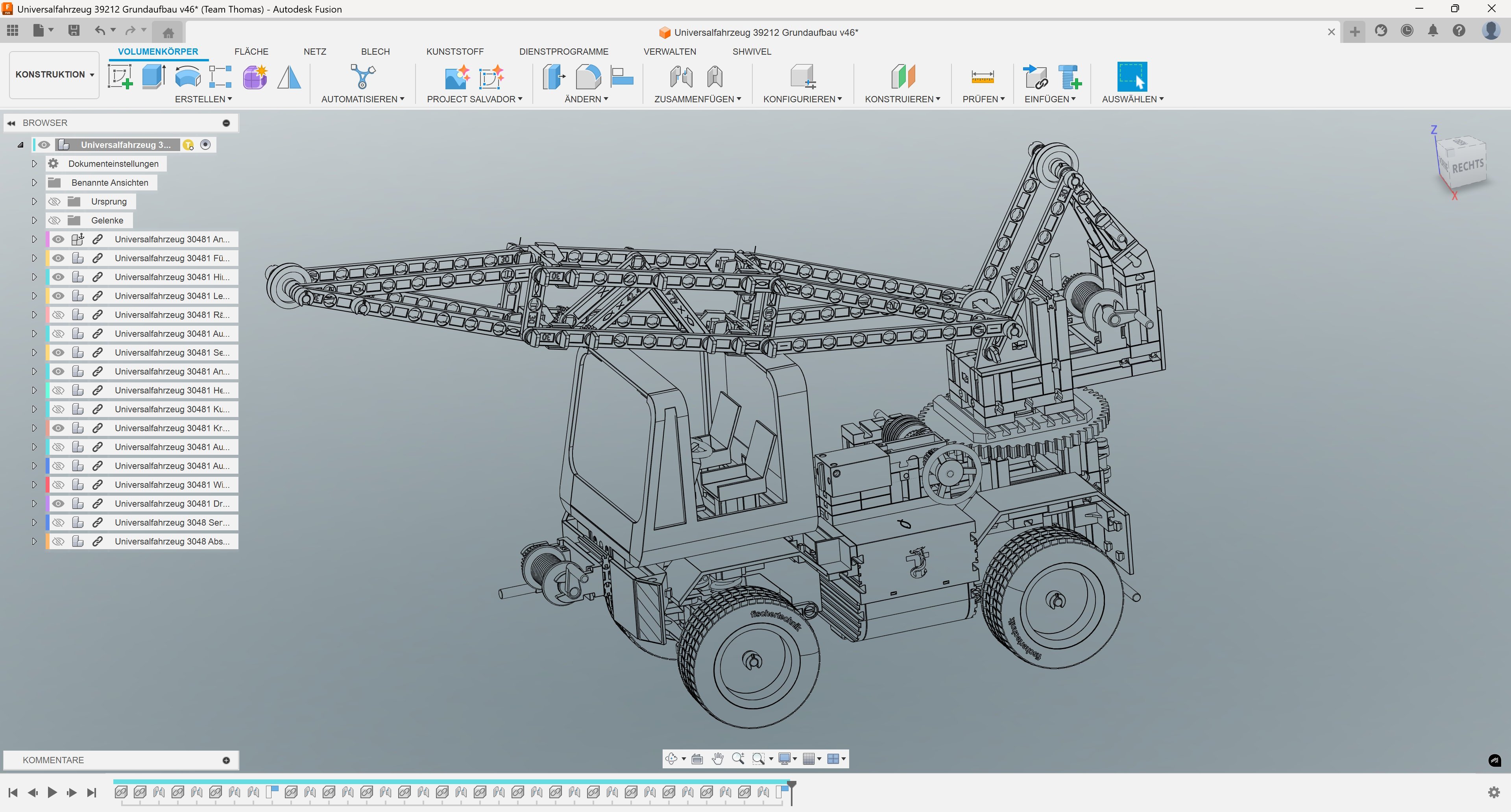Expand the Gelenke folder

[34, 220]
